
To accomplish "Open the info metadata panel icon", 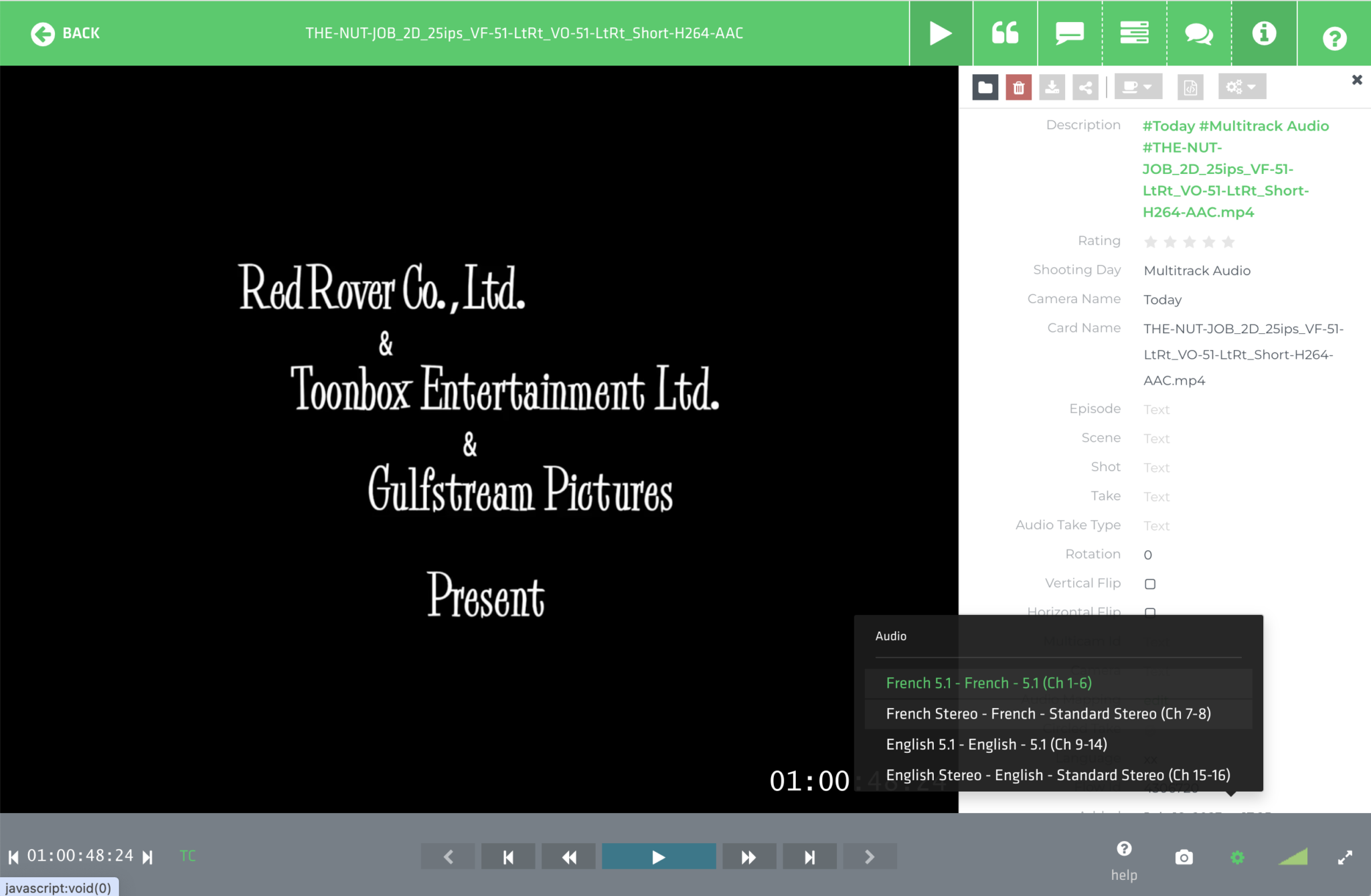I will [x=1263, y=33].
